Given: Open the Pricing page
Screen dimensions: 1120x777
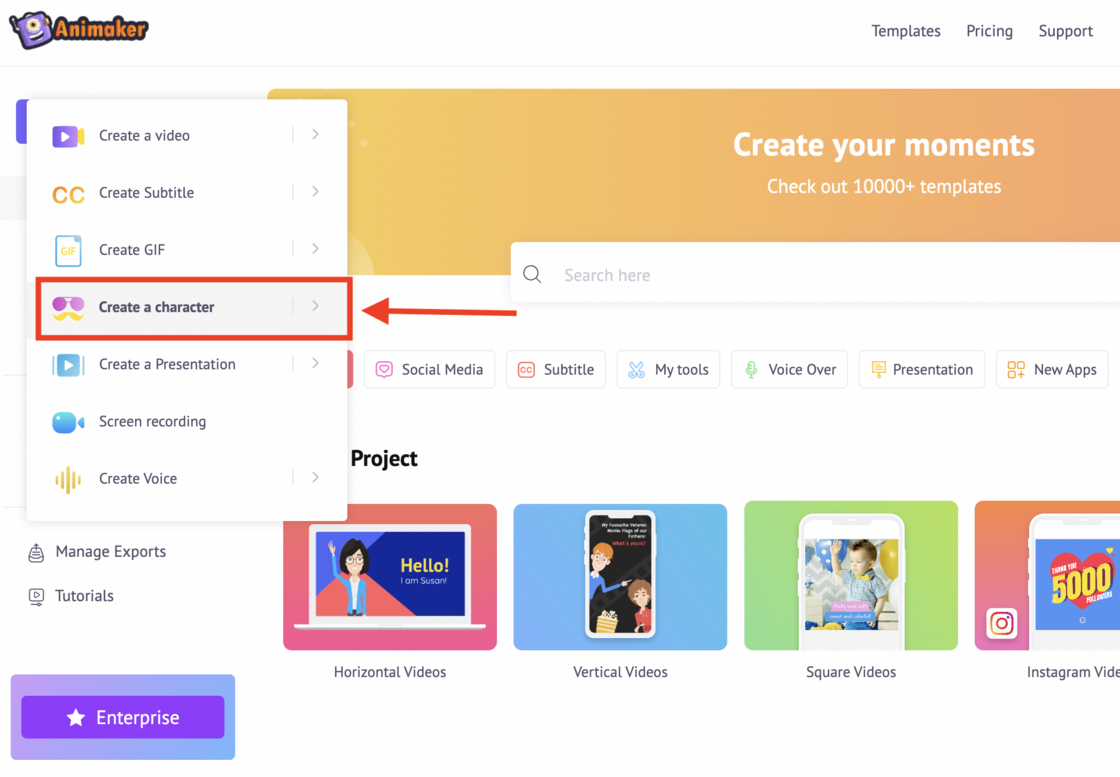Looking at the screenshot, I should [x=989, y=31].
